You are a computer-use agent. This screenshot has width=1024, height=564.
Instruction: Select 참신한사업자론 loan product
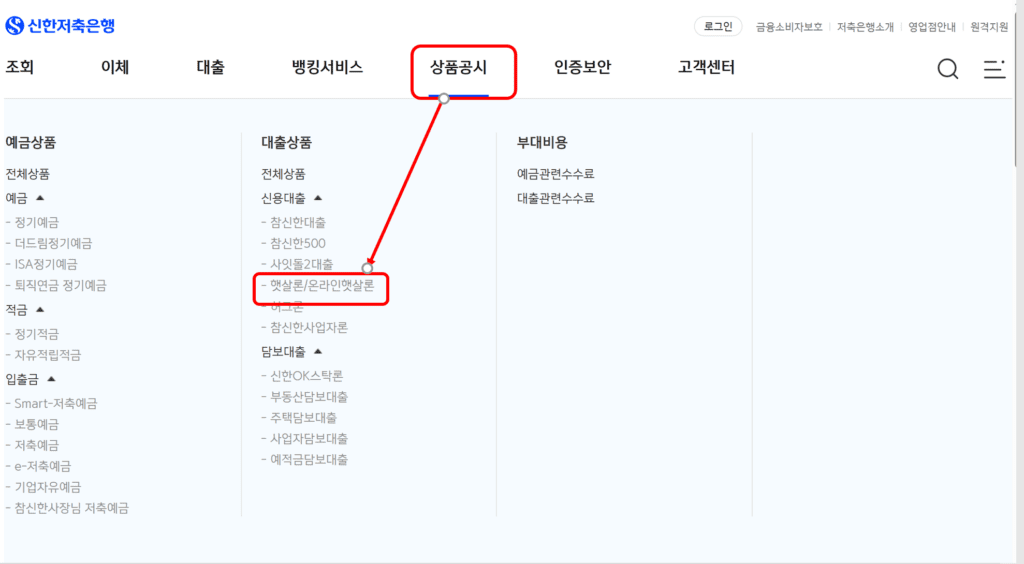coord(305,328)
